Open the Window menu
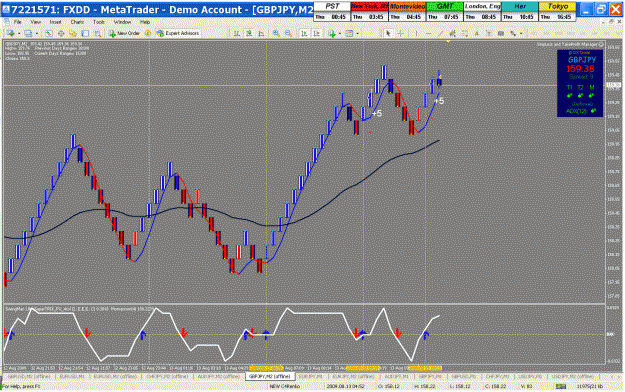The width and height of the screenshot is (625, 392). tap(122, 22)
